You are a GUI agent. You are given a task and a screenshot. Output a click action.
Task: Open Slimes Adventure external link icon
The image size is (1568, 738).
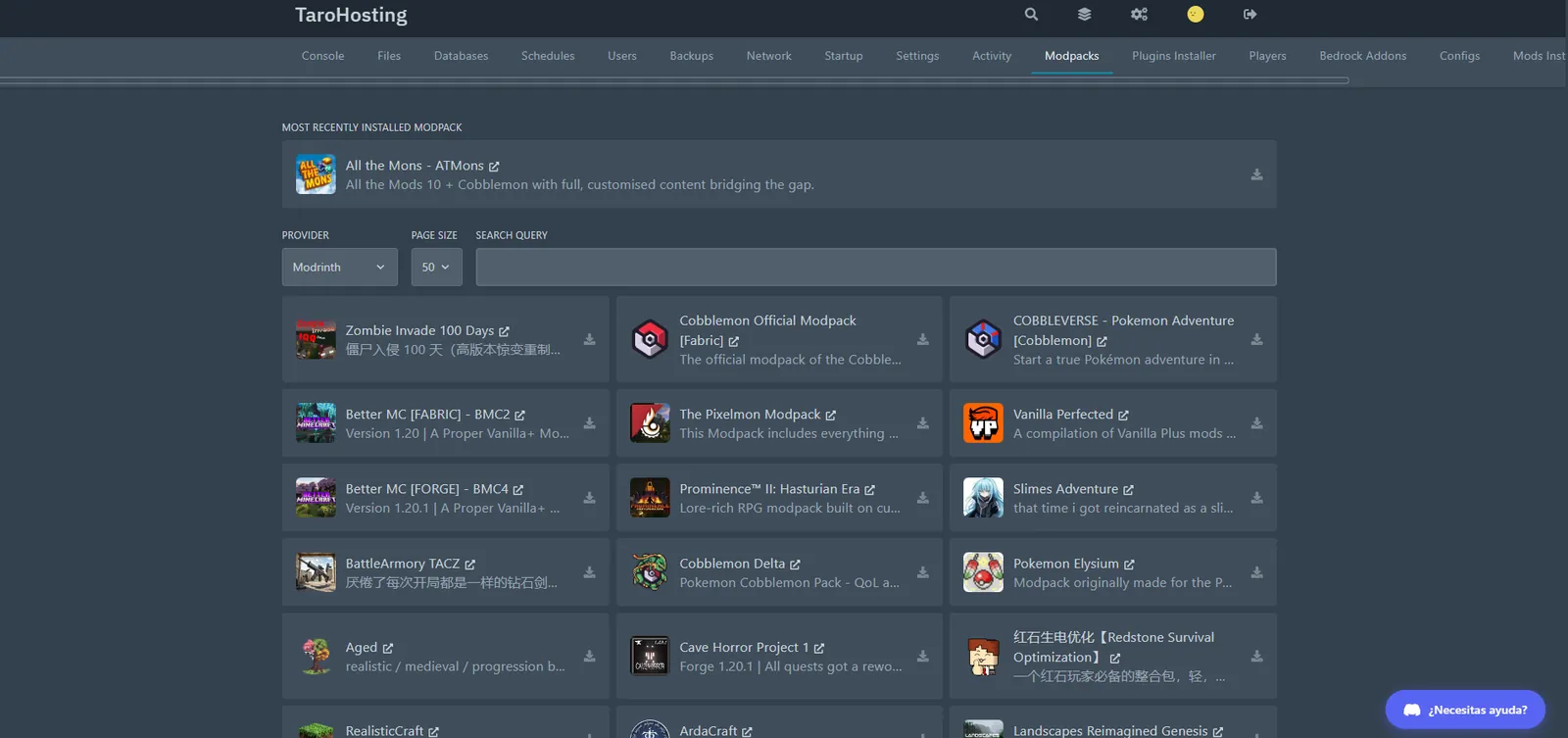pos(1128,490)
